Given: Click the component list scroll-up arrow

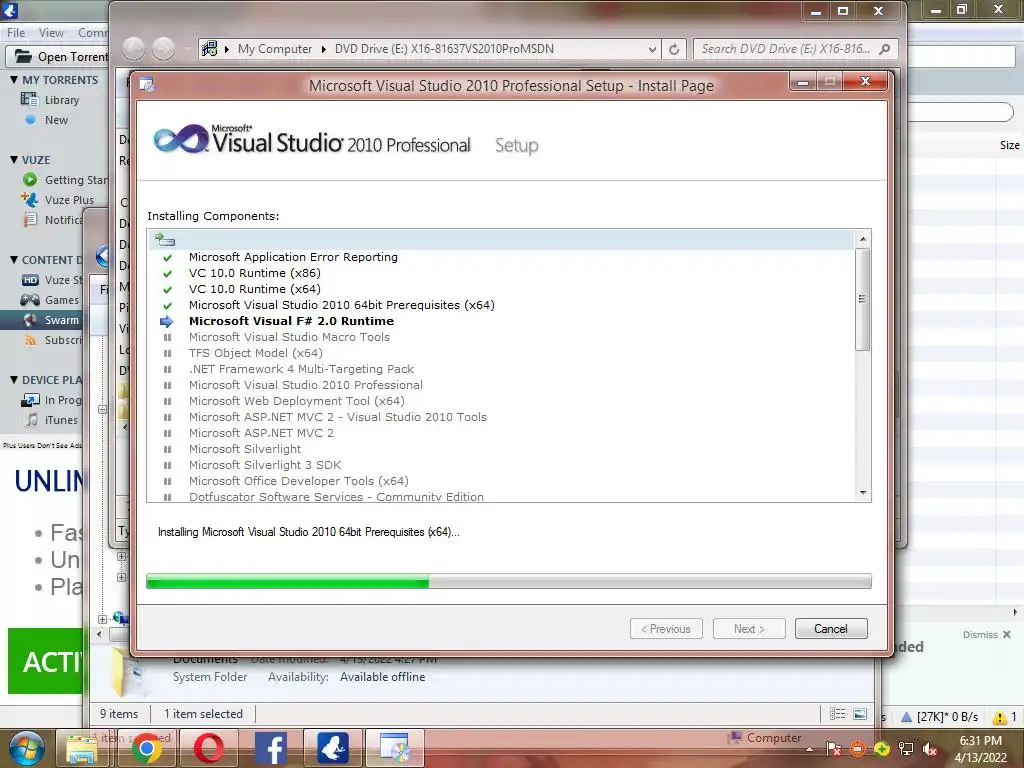Looking at the screenshot, I should pos(863,239).
